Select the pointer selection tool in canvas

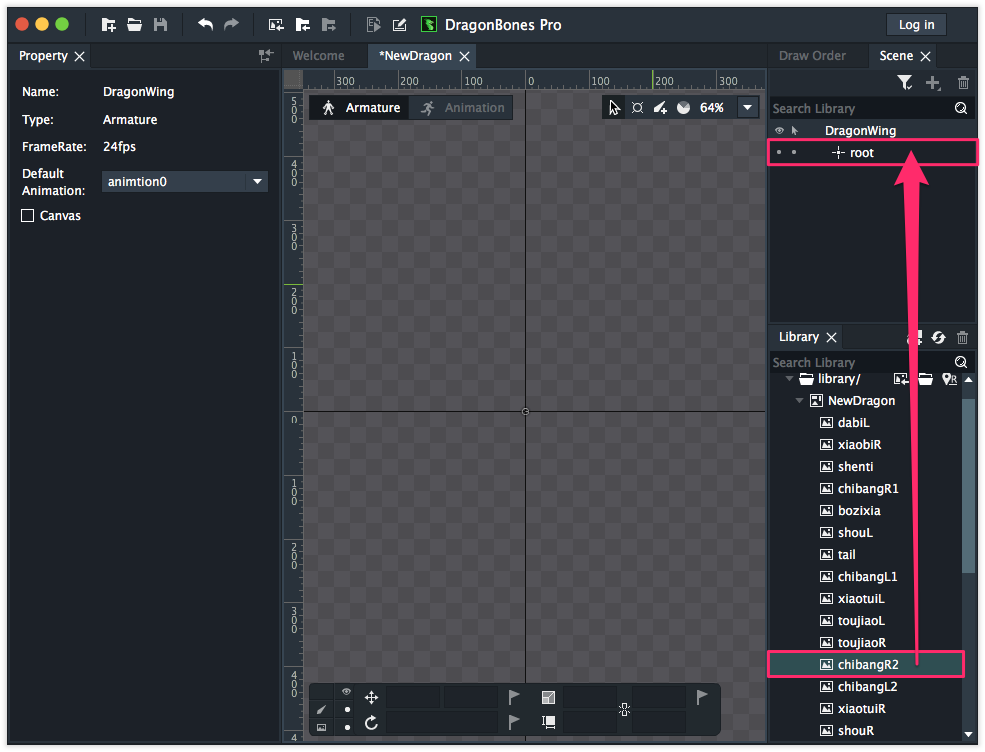614,108
